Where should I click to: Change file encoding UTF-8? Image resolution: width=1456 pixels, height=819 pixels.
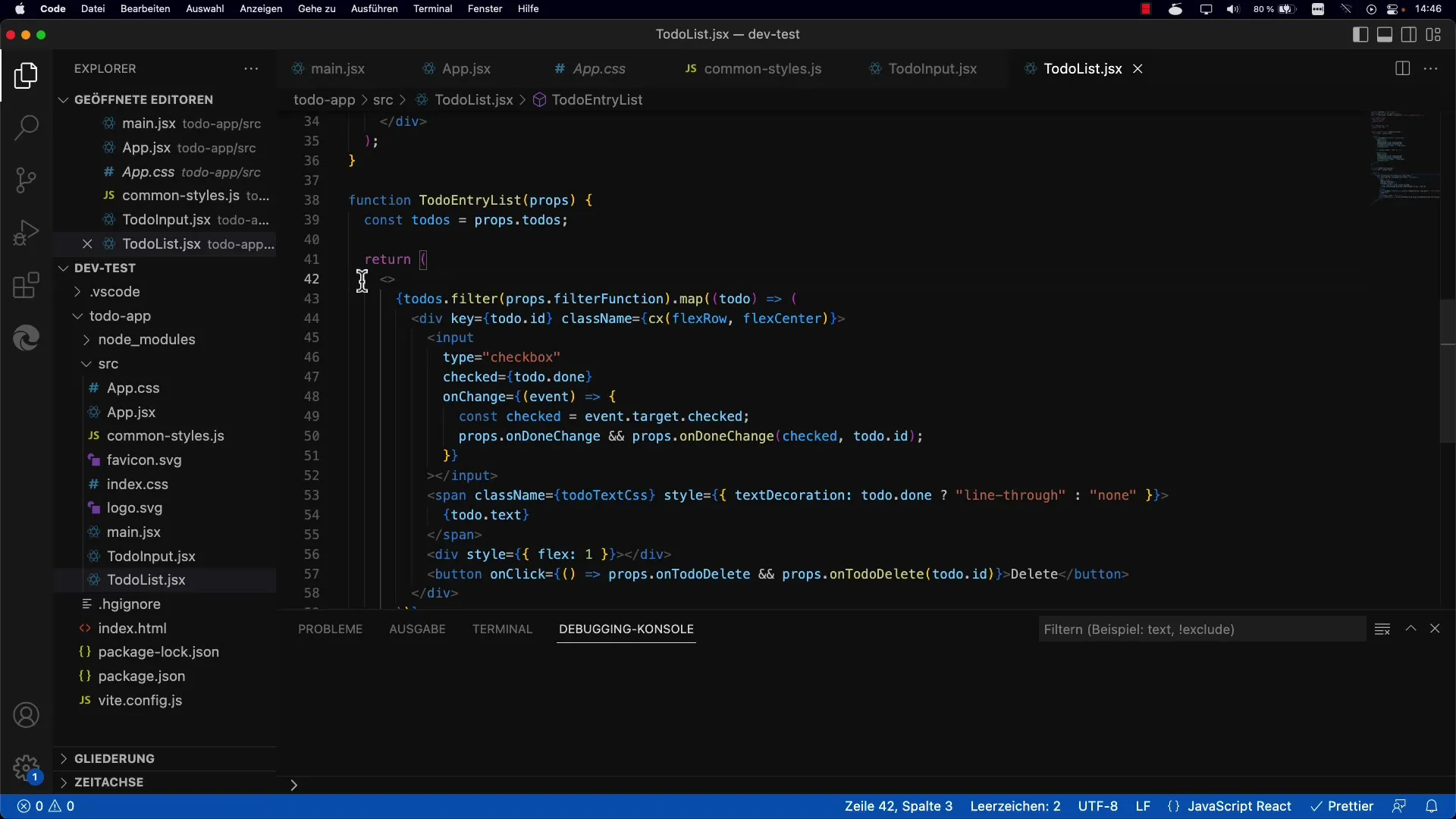tap(1098, 806)
